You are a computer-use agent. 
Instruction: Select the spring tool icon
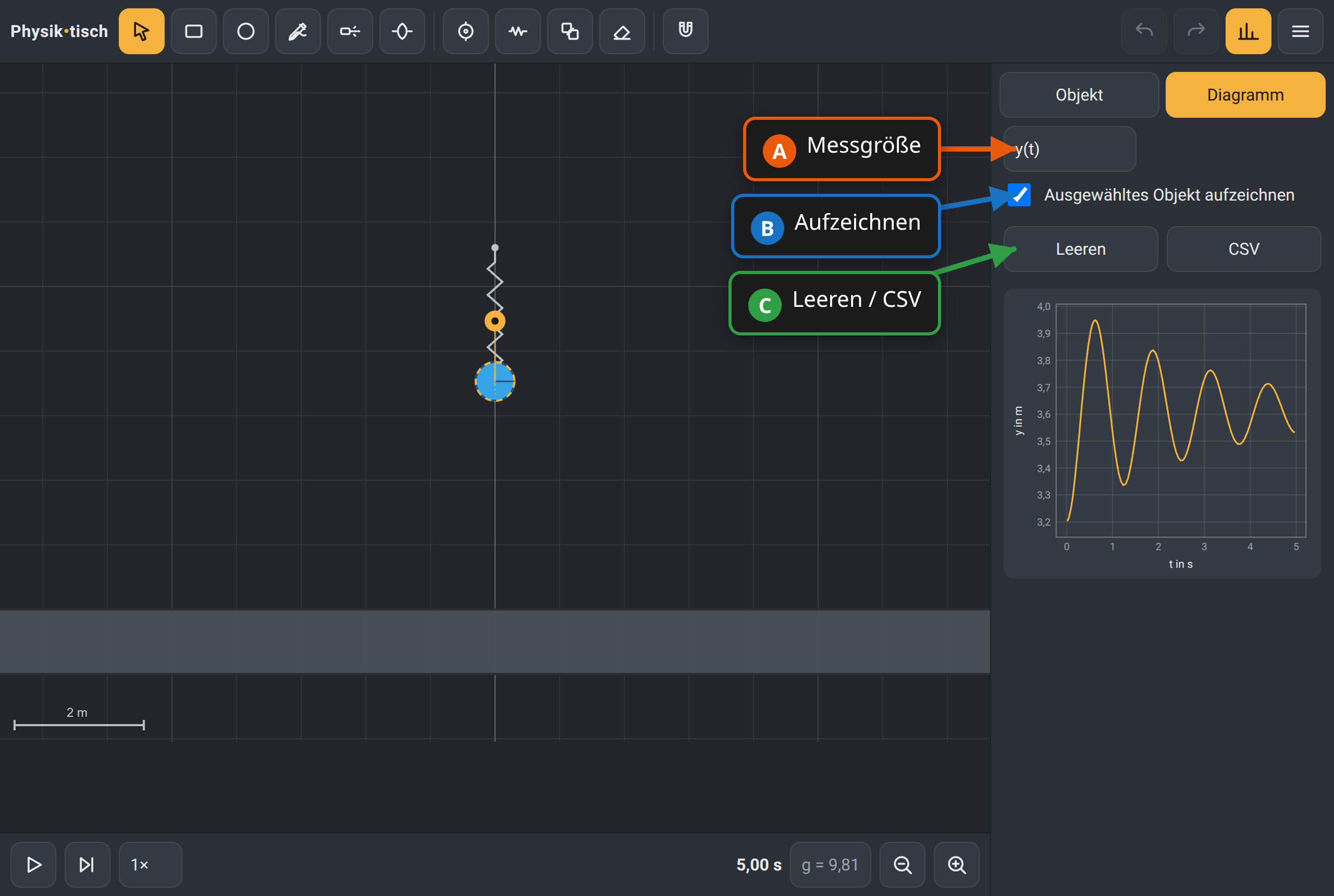pyautogui.click(x=518, y=31)
